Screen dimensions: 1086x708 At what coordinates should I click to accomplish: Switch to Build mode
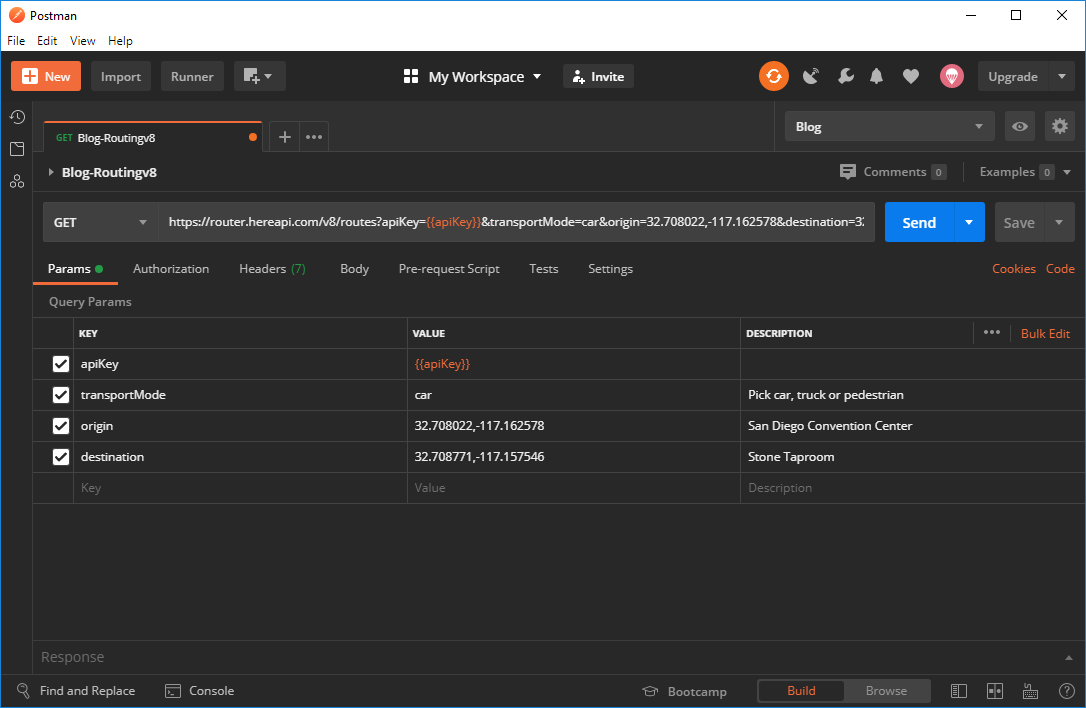801,691
